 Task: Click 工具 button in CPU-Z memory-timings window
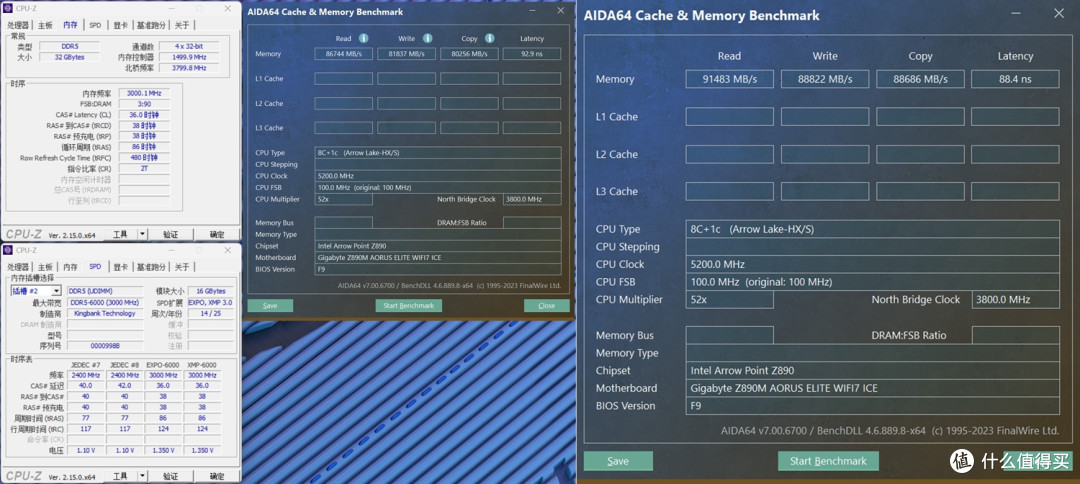pyautogui.click(x=120, y=234)
